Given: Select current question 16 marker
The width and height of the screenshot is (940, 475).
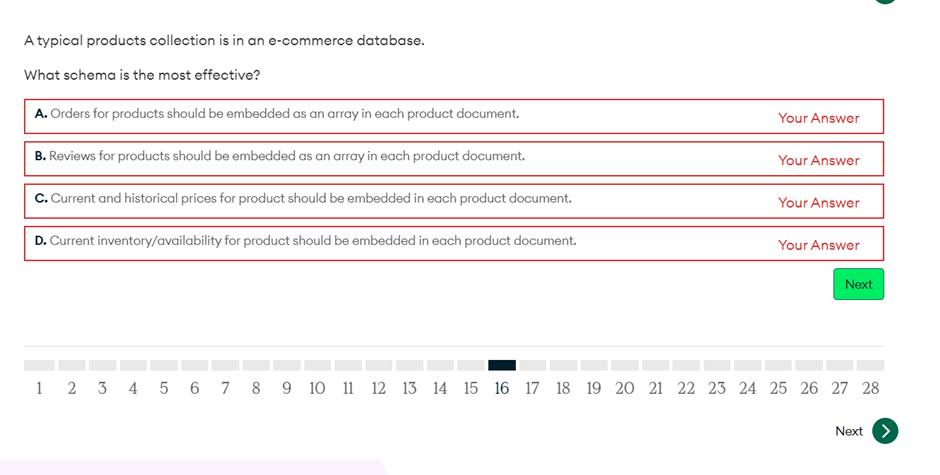Looking at the screenshot, I should pos(502,388).
